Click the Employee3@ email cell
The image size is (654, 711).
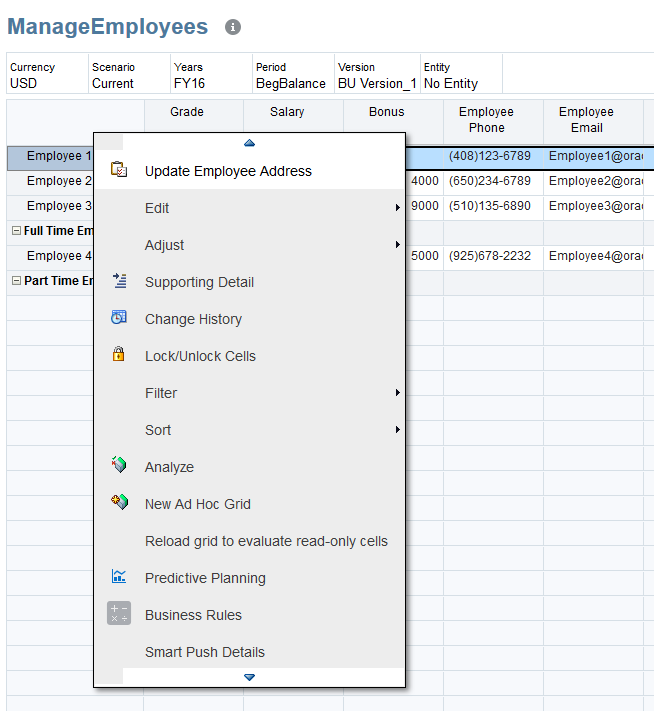click(x=593, y=208)
